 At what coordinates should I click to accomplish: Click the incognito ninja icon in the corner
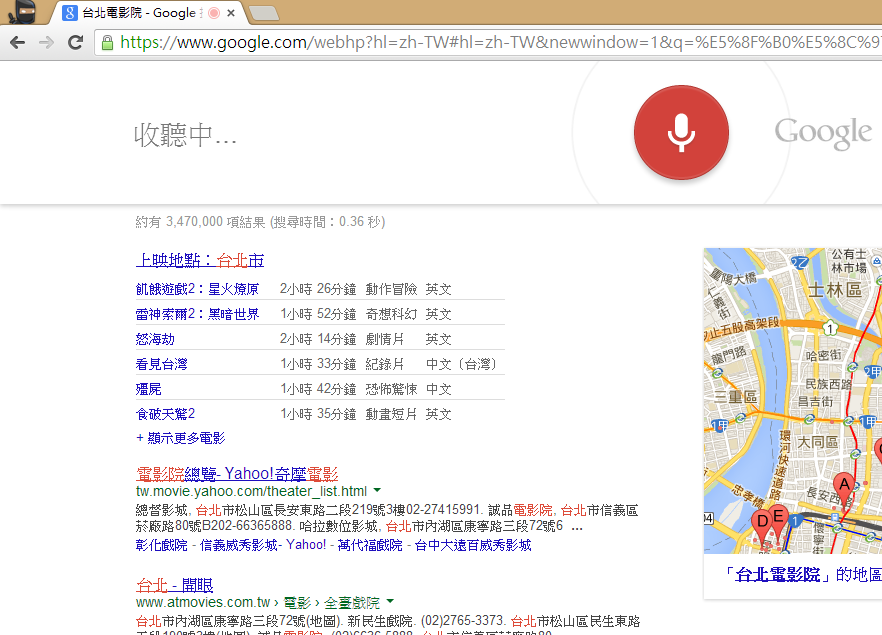[x=22, y=12]
